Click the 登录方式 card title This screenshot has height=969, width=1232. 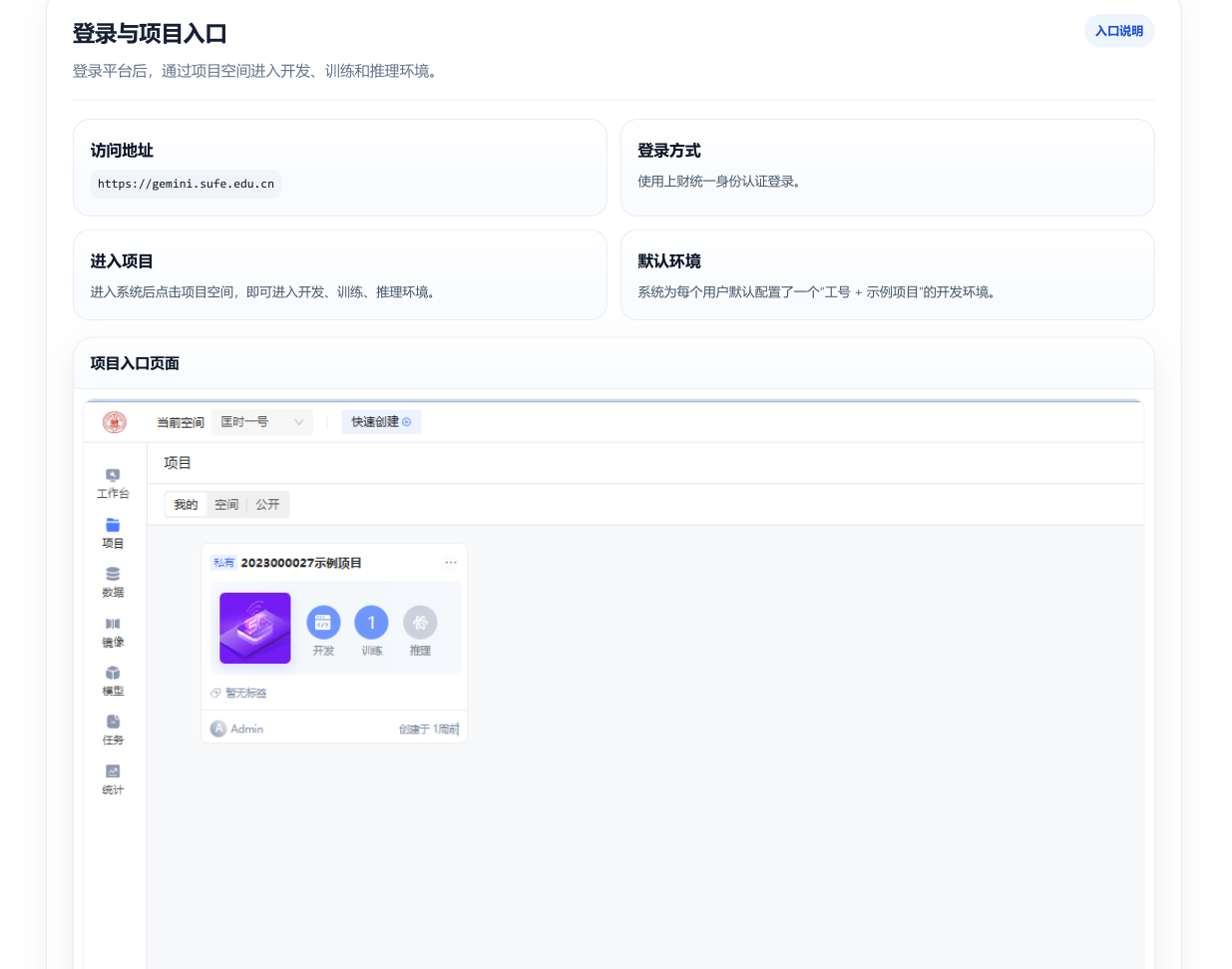[x=669, y=151]
